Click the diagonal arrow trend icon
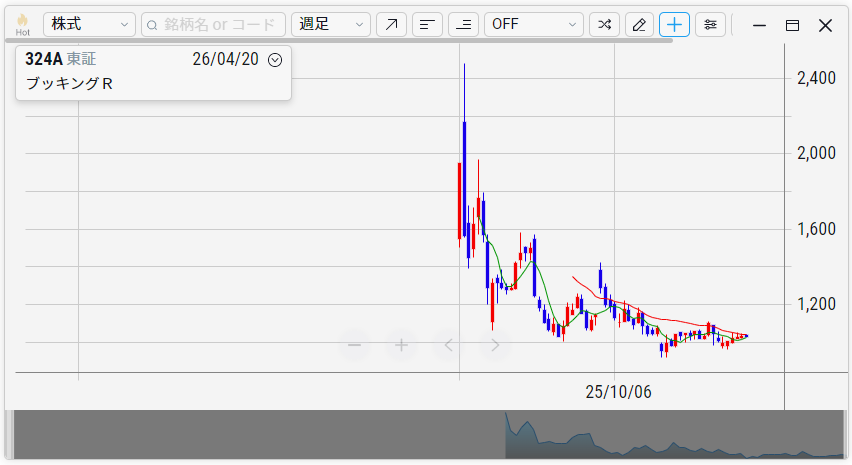The height and width of the screenshot is (465, 852). click(x=391, y=25)
